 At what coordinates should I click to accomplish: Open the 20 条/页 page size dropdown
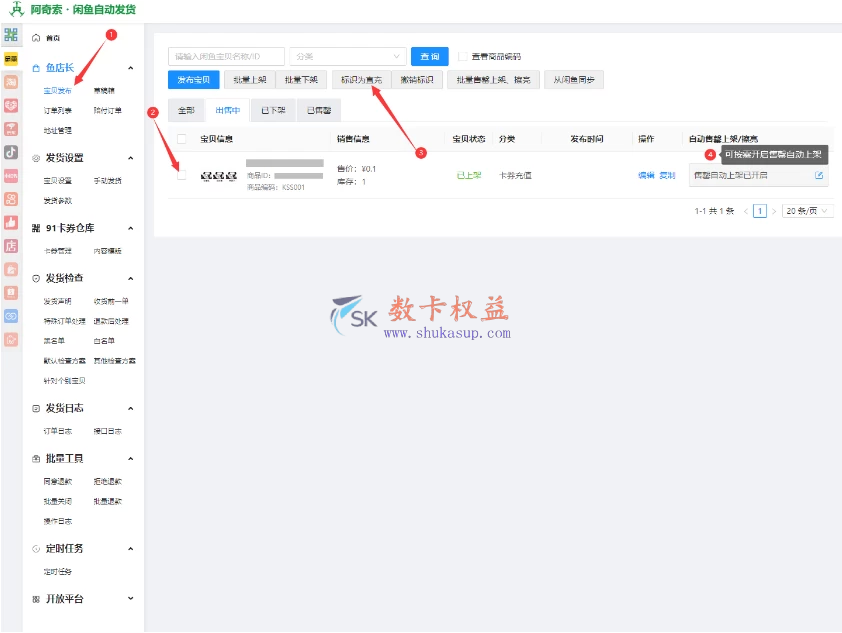tap(808, 212)
